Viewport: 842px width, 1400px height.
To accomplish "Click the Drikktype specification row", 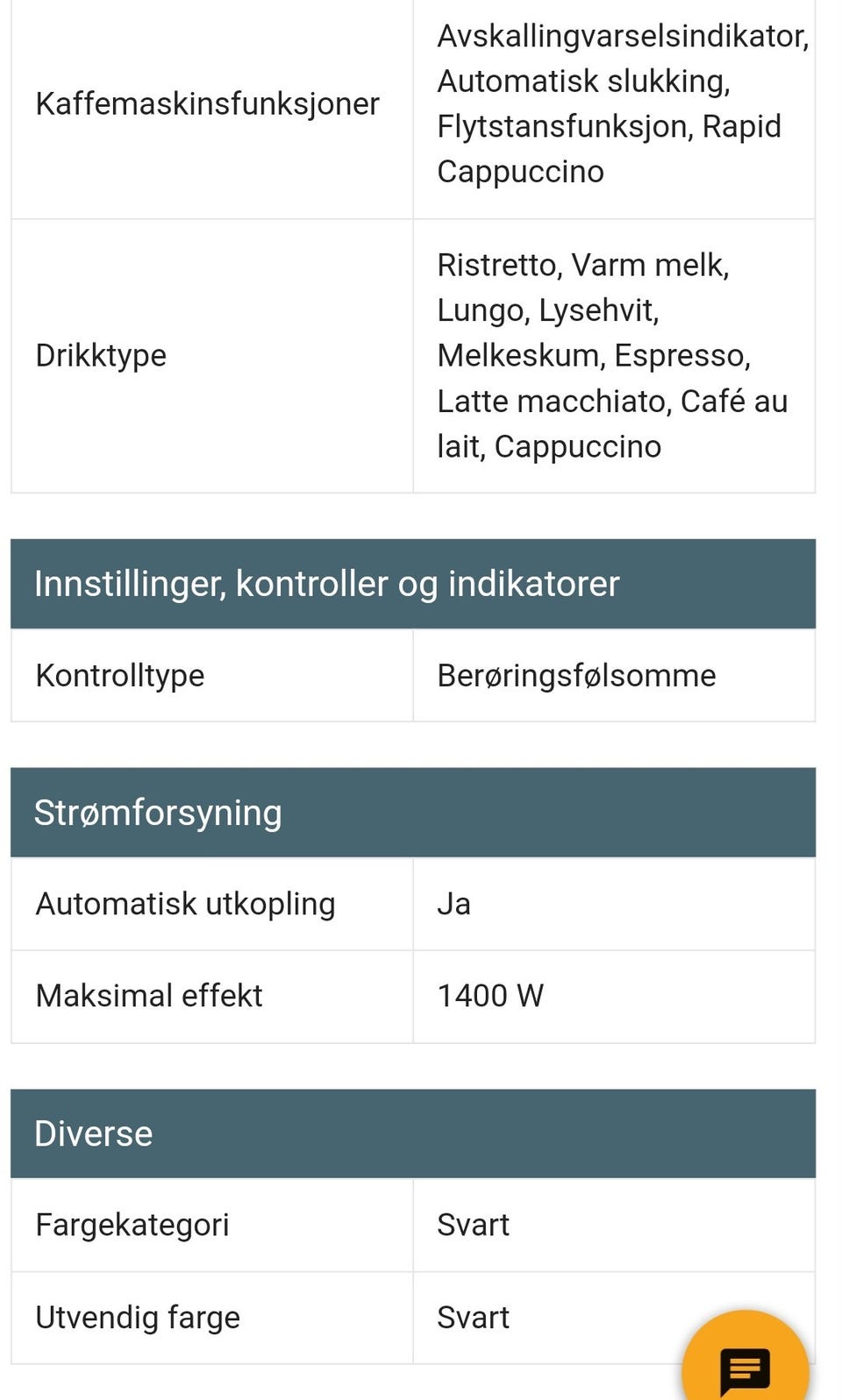I will coord(101,355).
